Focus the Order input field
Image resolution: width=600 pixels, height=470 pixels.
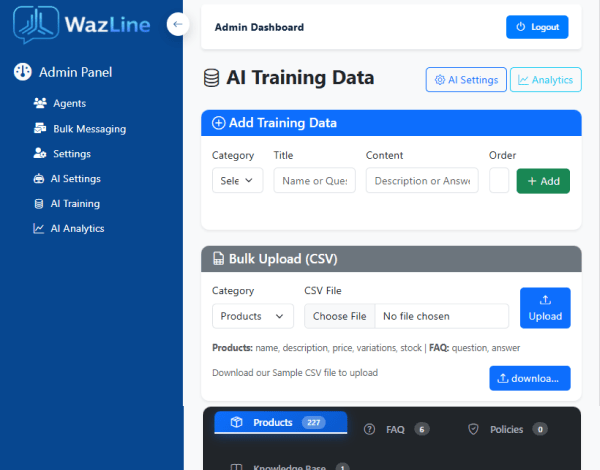tap(499, 180)
